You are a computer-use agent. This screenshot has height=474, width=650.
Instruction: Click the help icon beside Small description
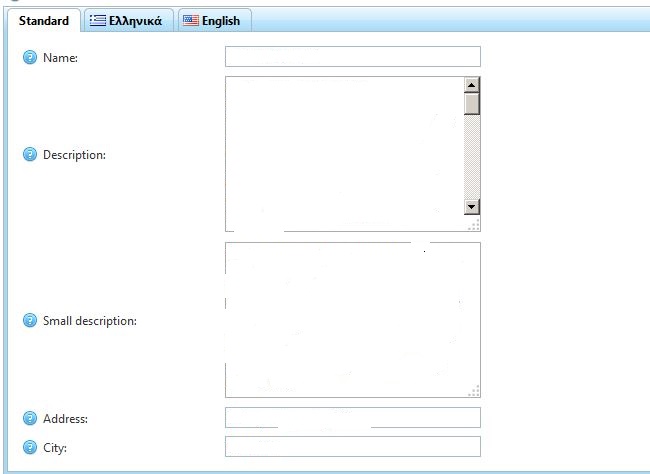30,320
